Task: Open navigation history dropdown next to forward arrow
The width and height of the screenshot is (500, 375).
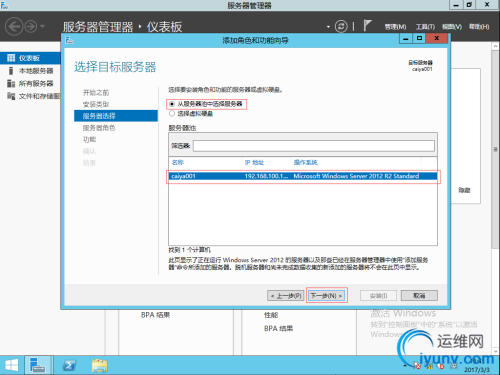Action: pyautogui.click(x=42, y=26)
